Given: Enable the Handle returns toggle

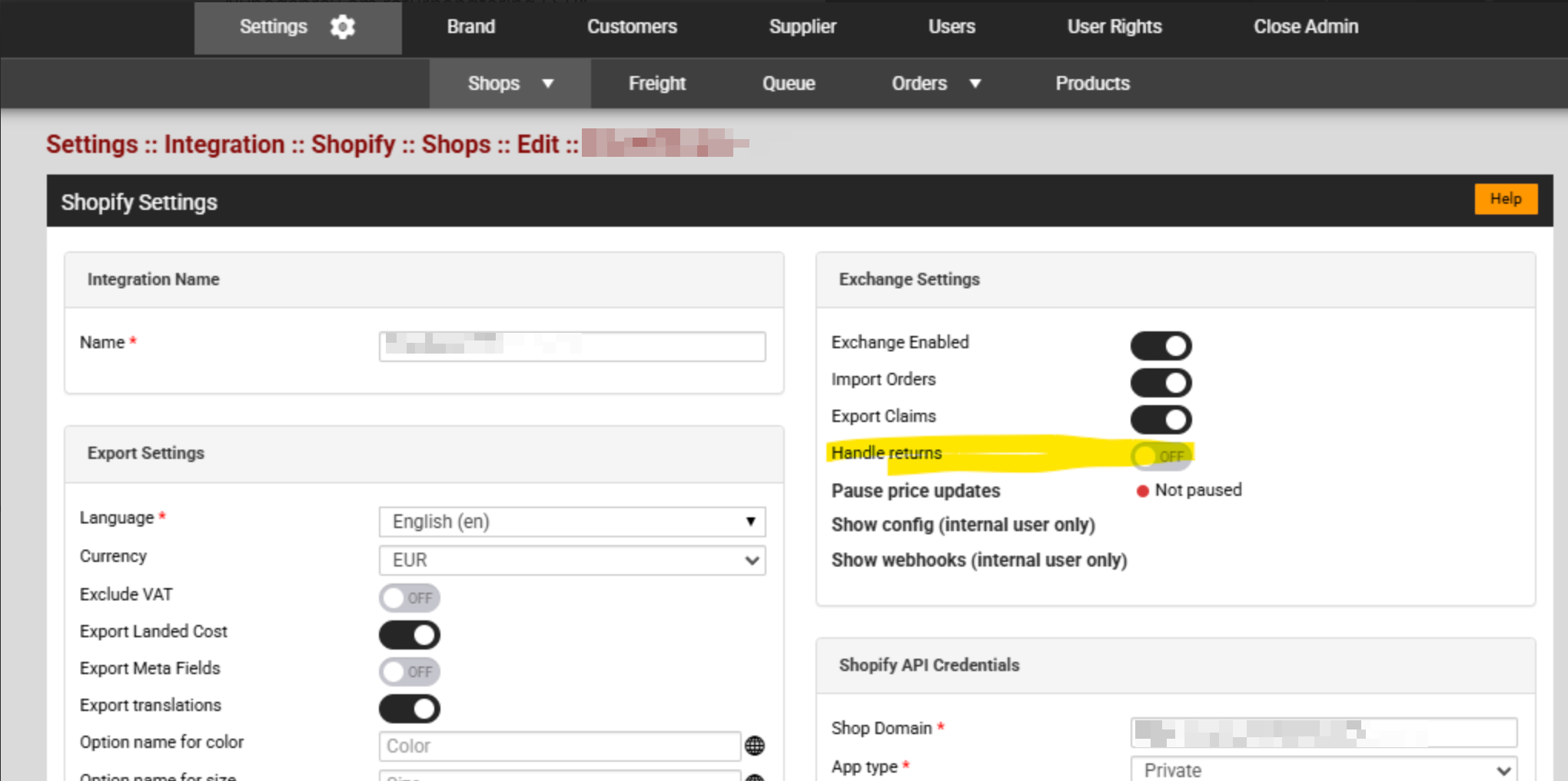Looking at the screenshot, I should (1161, 456).
